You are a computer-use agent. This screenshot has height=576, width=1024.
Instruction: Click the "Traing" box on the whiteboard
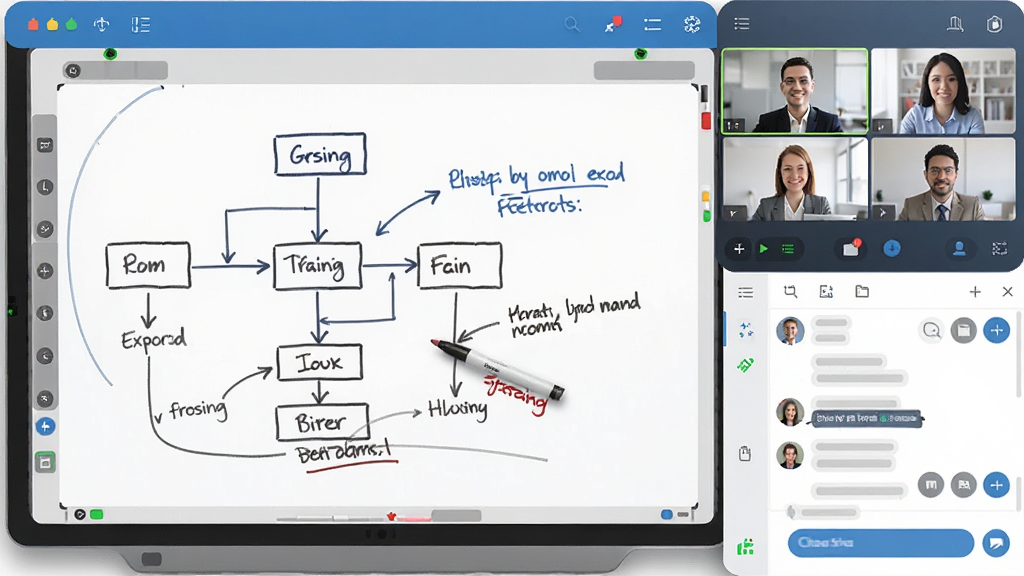pyautogui.click(x=317, y=266)
